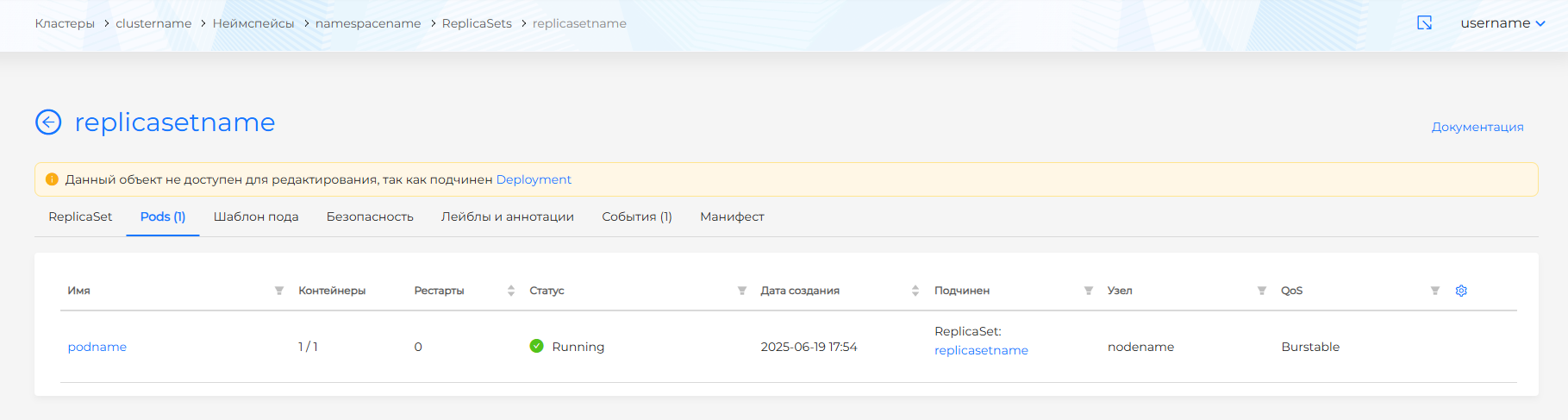Screen dimensions: 1568x420
Task: Open the Манифест tab
Action: click(732, 216)
